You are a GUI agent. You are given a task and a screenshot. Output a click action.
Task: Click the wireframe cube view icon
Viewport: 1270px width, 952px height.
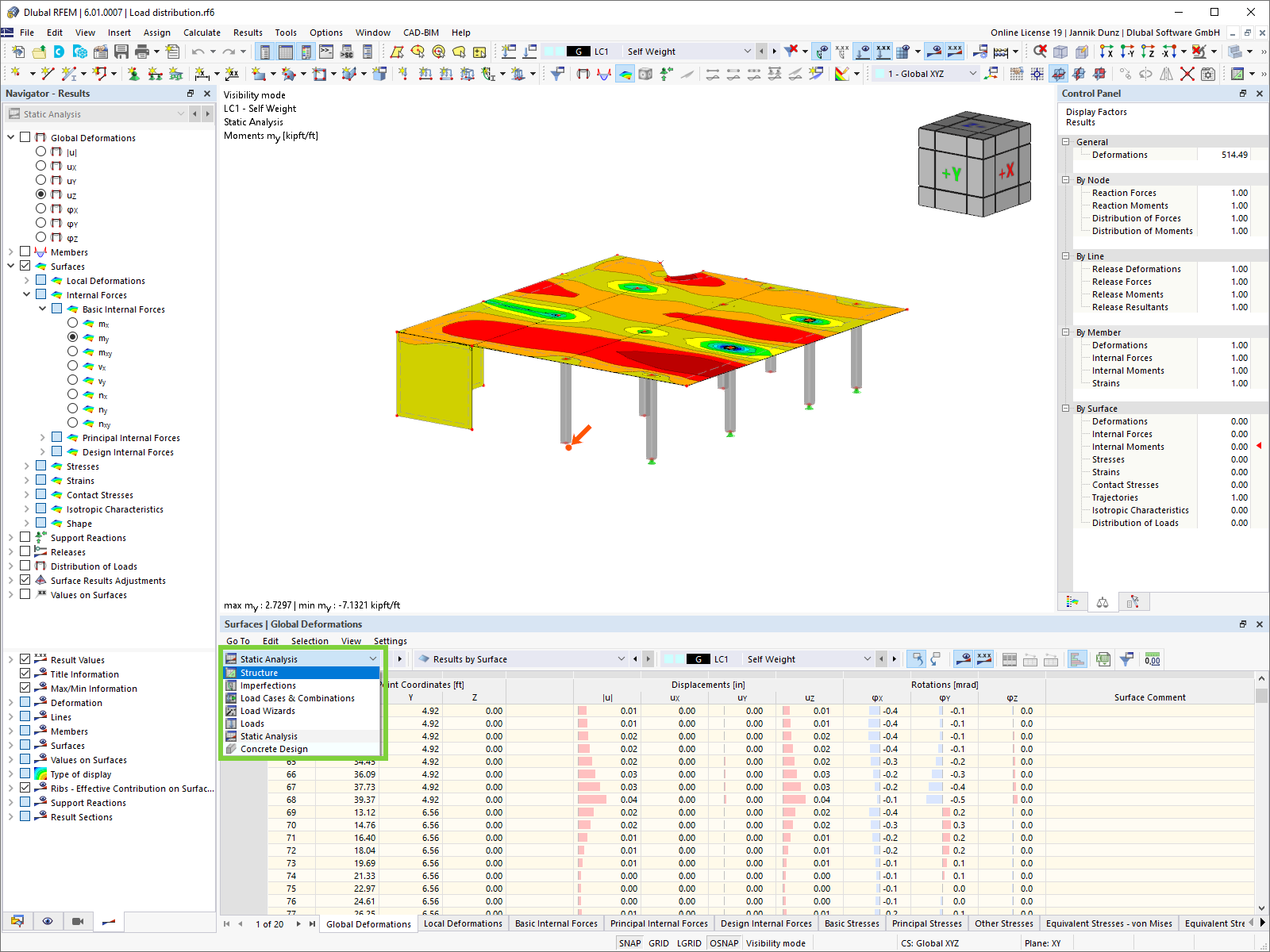1060,52
